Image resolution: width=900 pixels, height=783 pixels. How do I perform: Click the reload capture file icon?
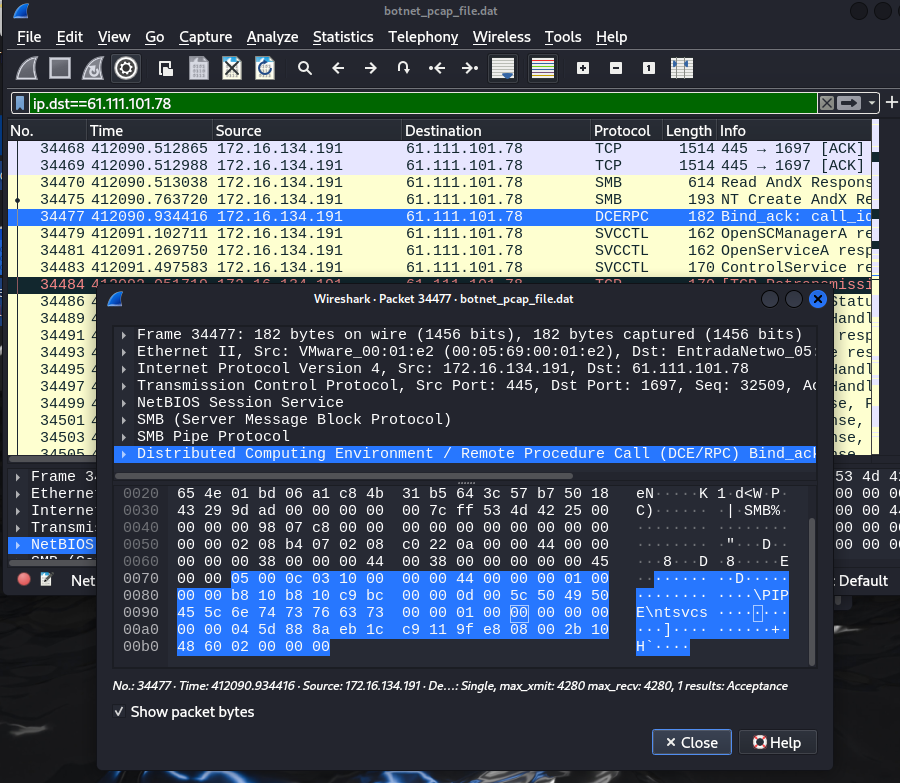pyautogui.click(x=265, y=68)
